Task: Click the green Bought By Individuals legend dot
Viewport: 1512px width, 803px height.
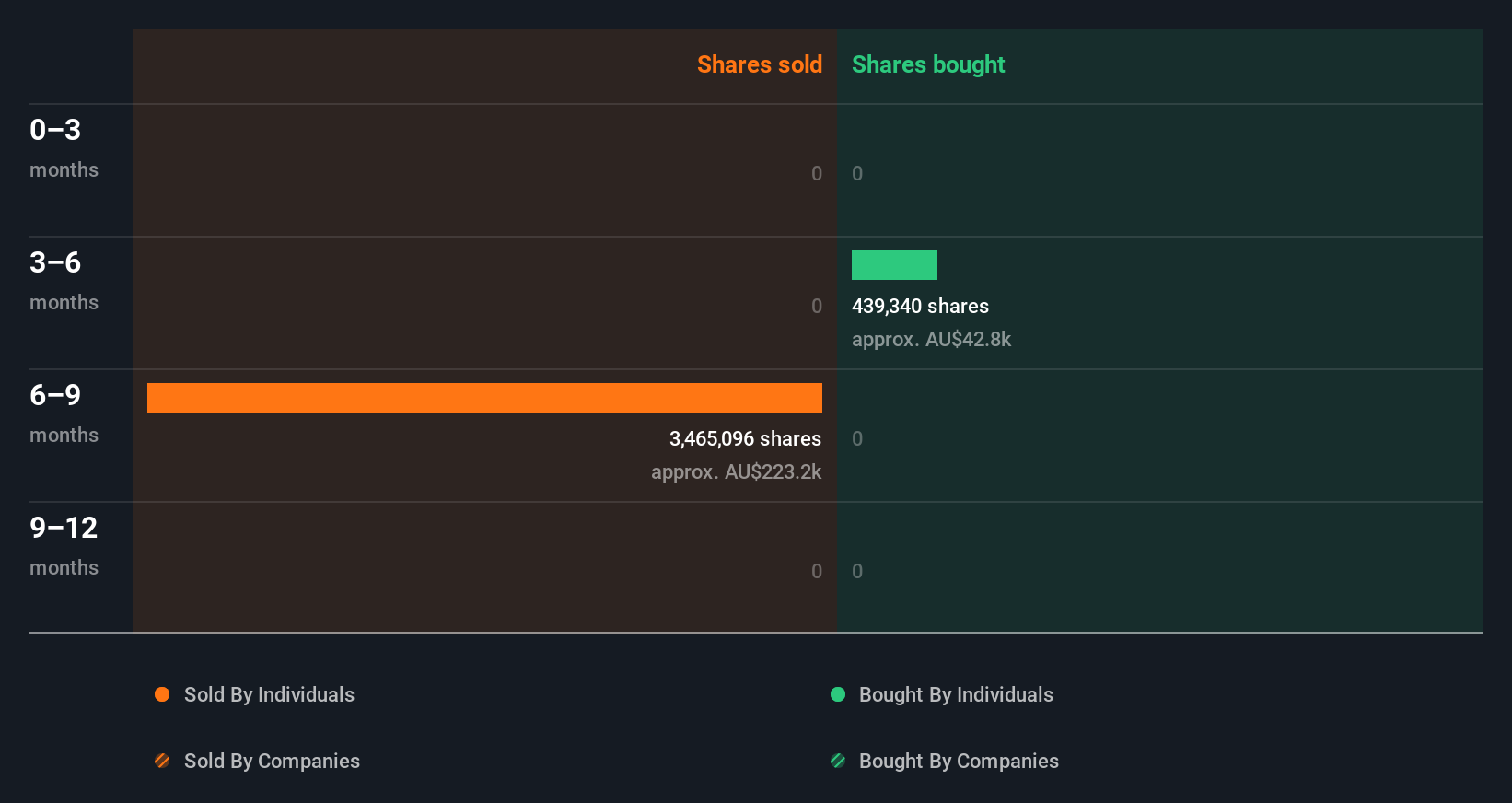Action: pyautogui.click(x=838, y=694)
